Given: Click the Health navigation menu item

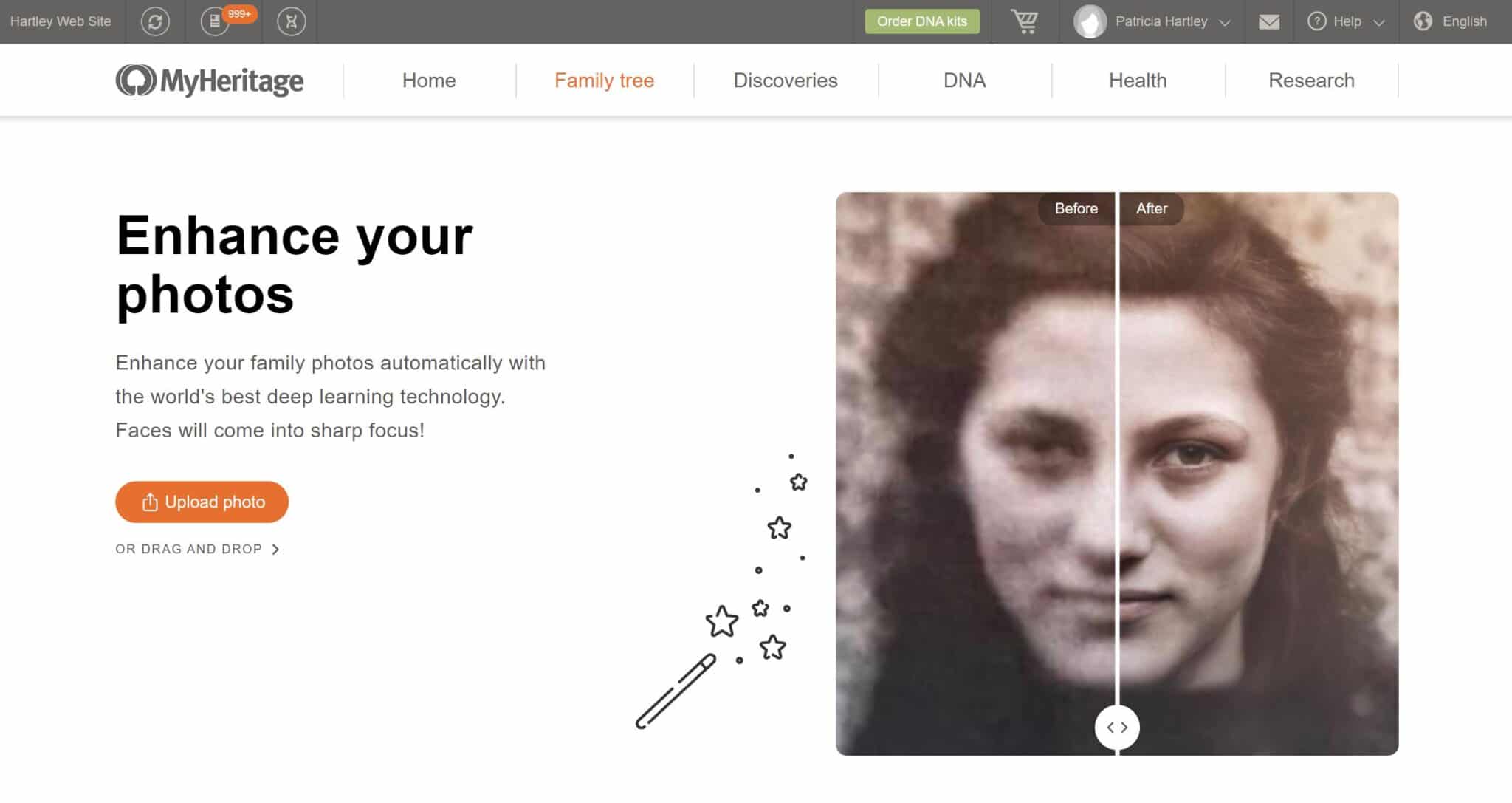Looking at the screenshot, I should [1138, 80].
